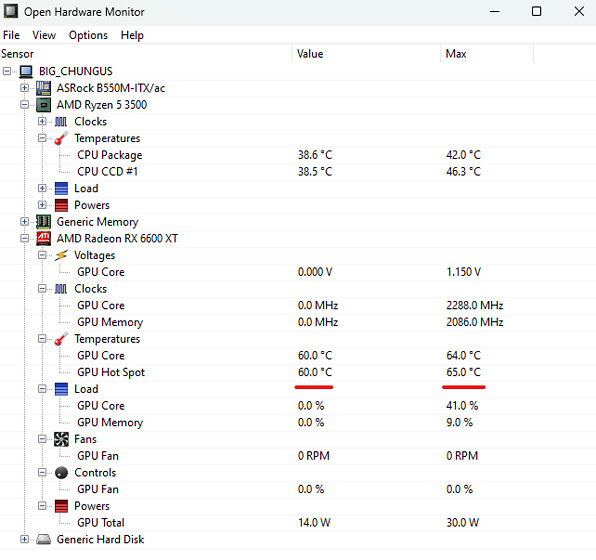Click the Fans fan icon

61,439
